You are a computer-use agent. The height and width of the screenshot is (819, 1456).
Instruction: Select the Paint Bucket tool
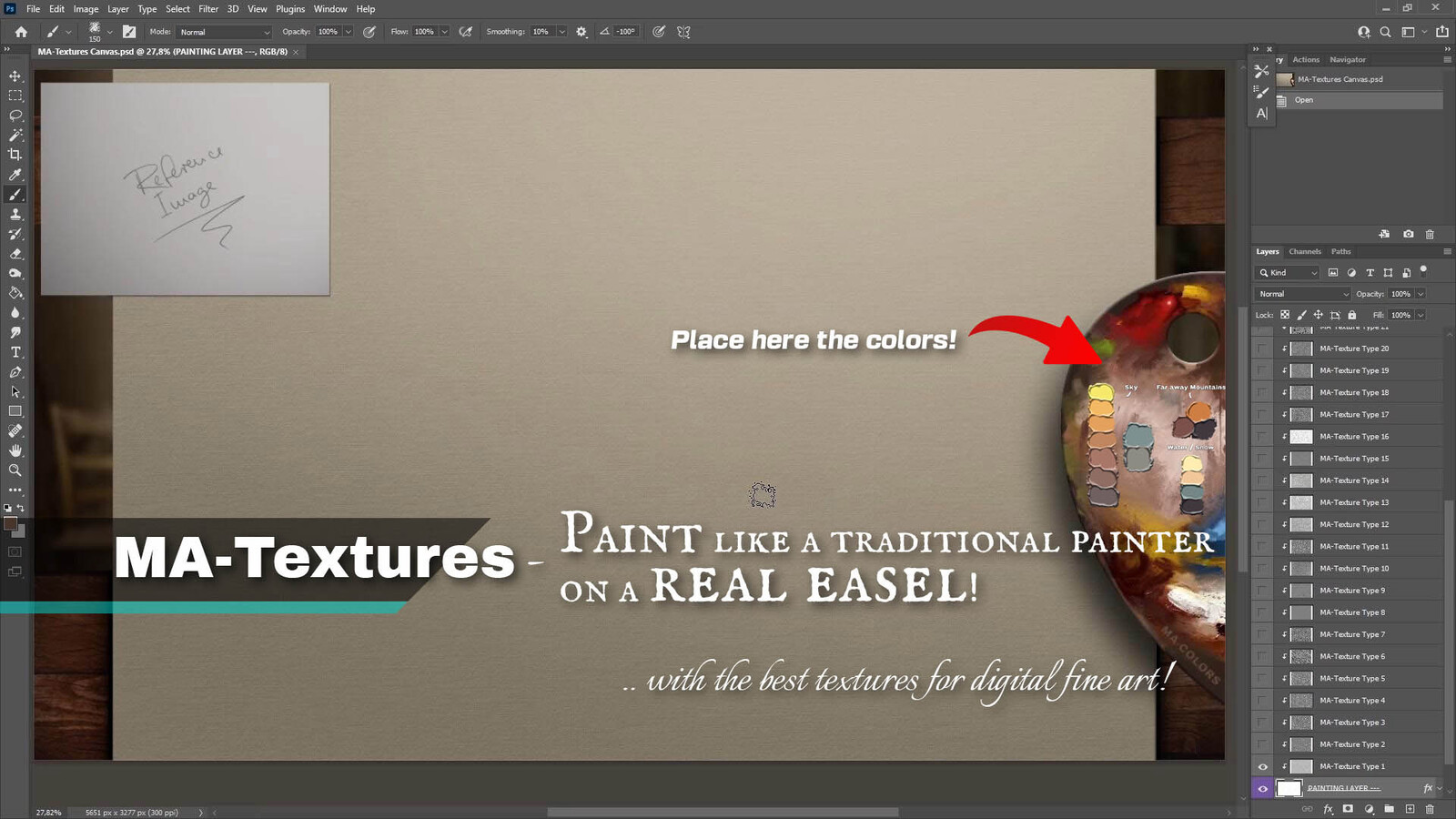(15, 293)
